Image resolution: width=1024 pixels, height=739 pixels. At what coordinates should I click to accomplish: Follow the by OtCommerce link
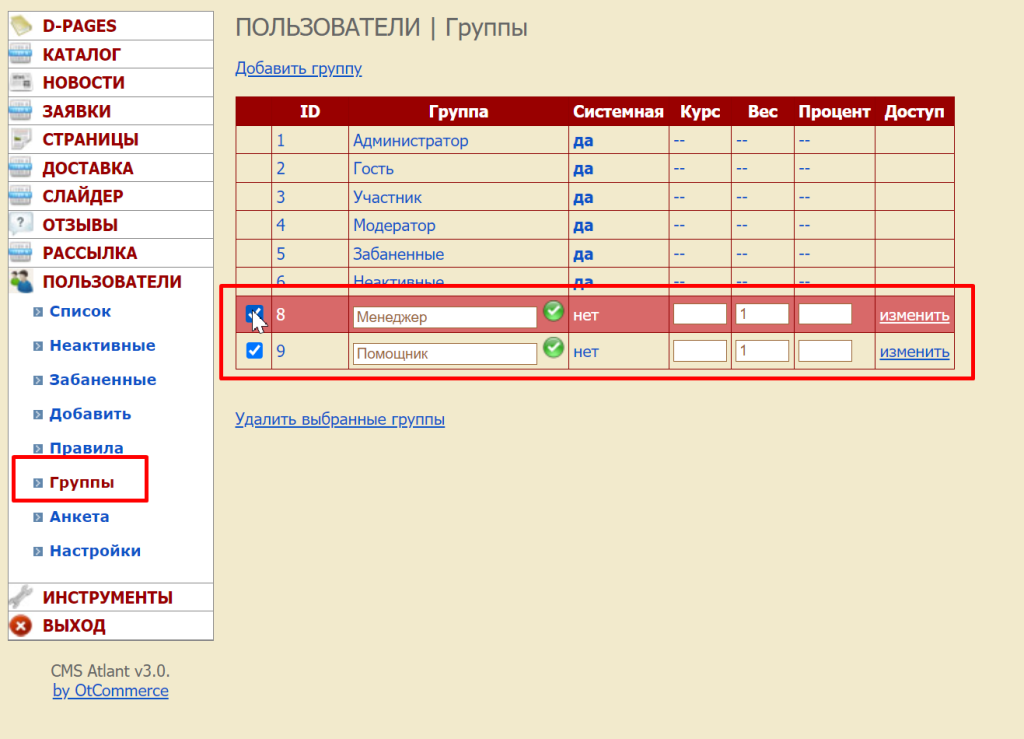coord(110,691)
